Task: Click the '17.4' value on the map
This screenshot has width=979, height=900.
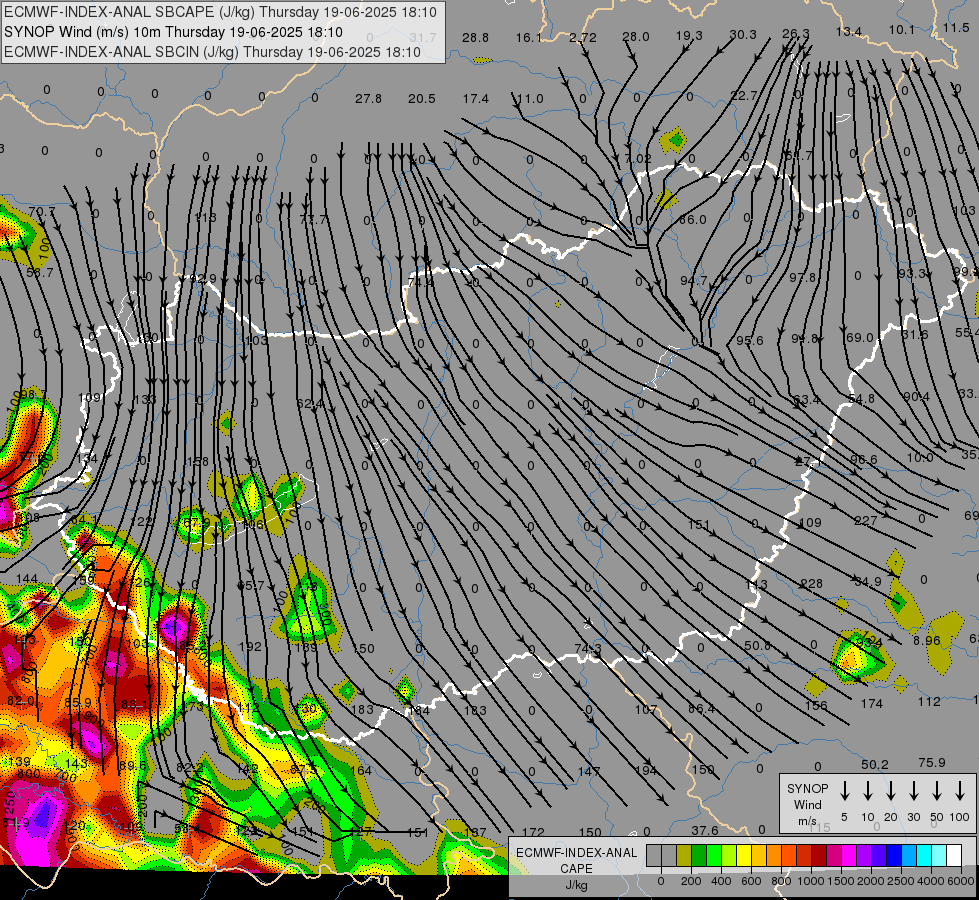Action: 476,99
